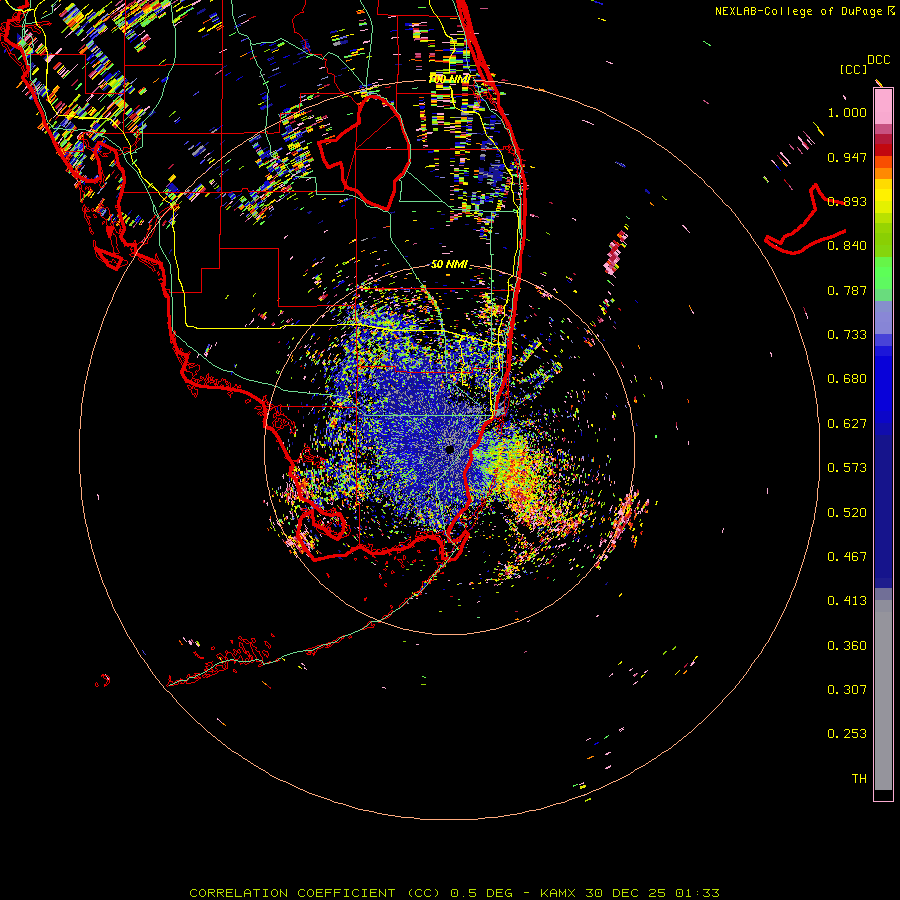Click the 0.360 scale value
This screenshot has height=900, width=900.
click(847, 646)
